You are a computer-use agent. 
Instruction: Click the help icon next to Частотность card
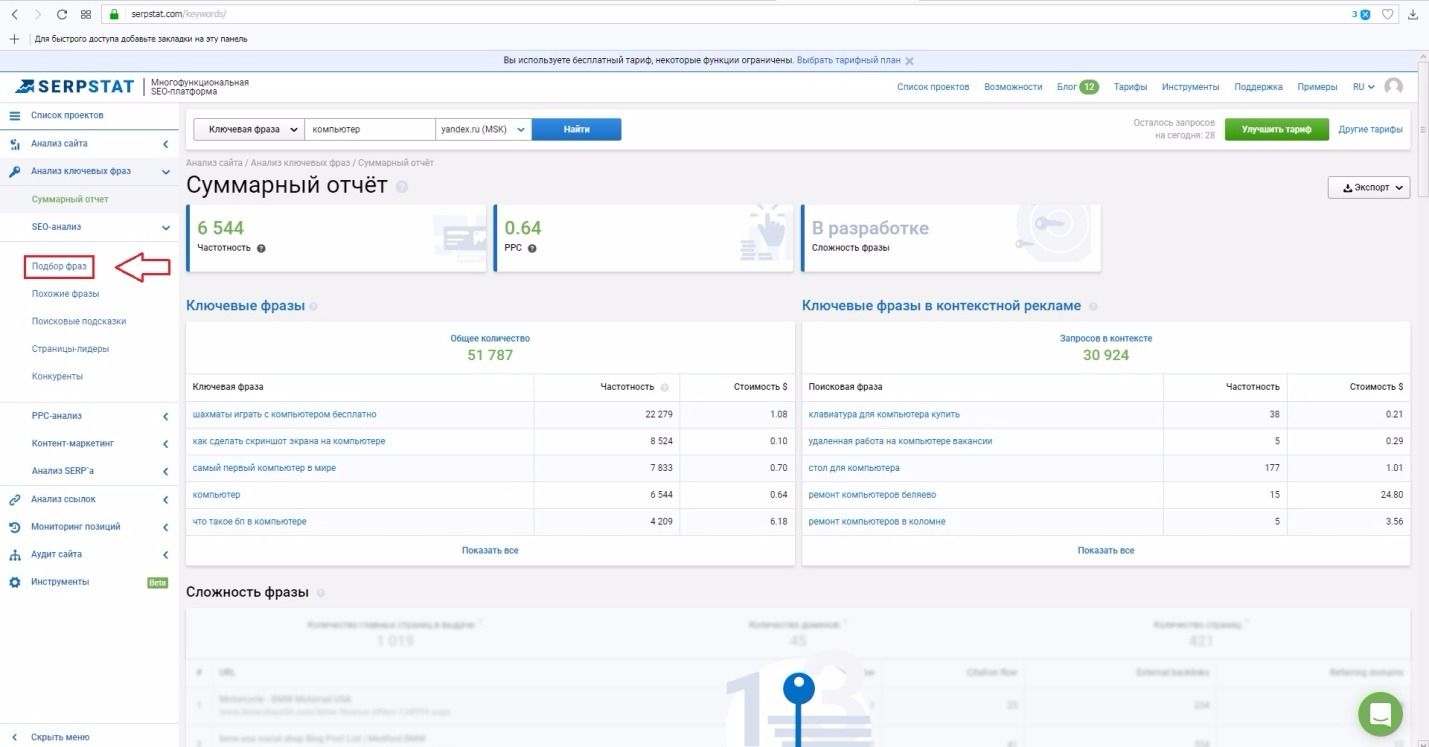(261, 248)
